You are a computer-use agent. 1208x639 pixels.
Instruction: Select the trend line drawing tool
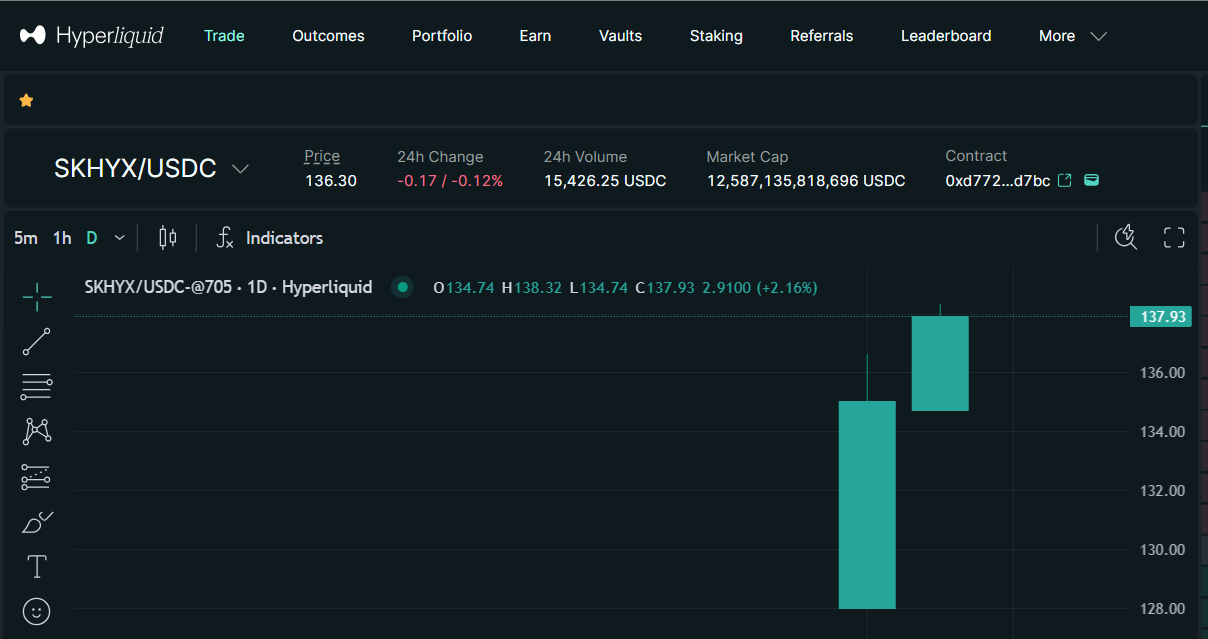pos(37,341)
